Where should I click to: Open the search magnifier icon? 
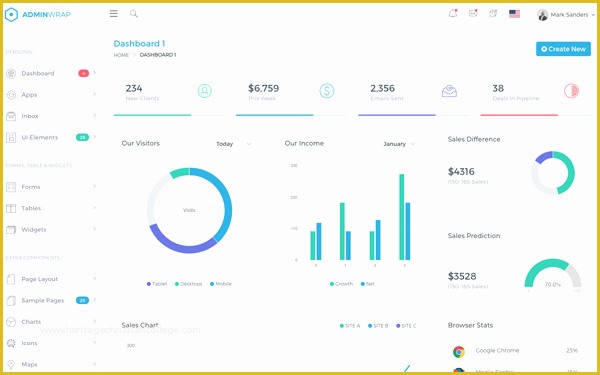pos(134,14)
